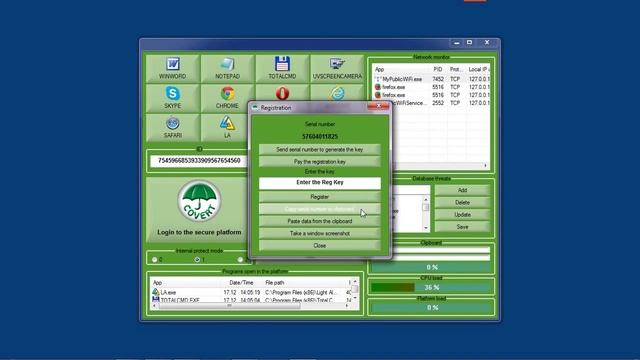Open Internet Explorer icon tile
The image size is (640, 360).
coord(338,93)
